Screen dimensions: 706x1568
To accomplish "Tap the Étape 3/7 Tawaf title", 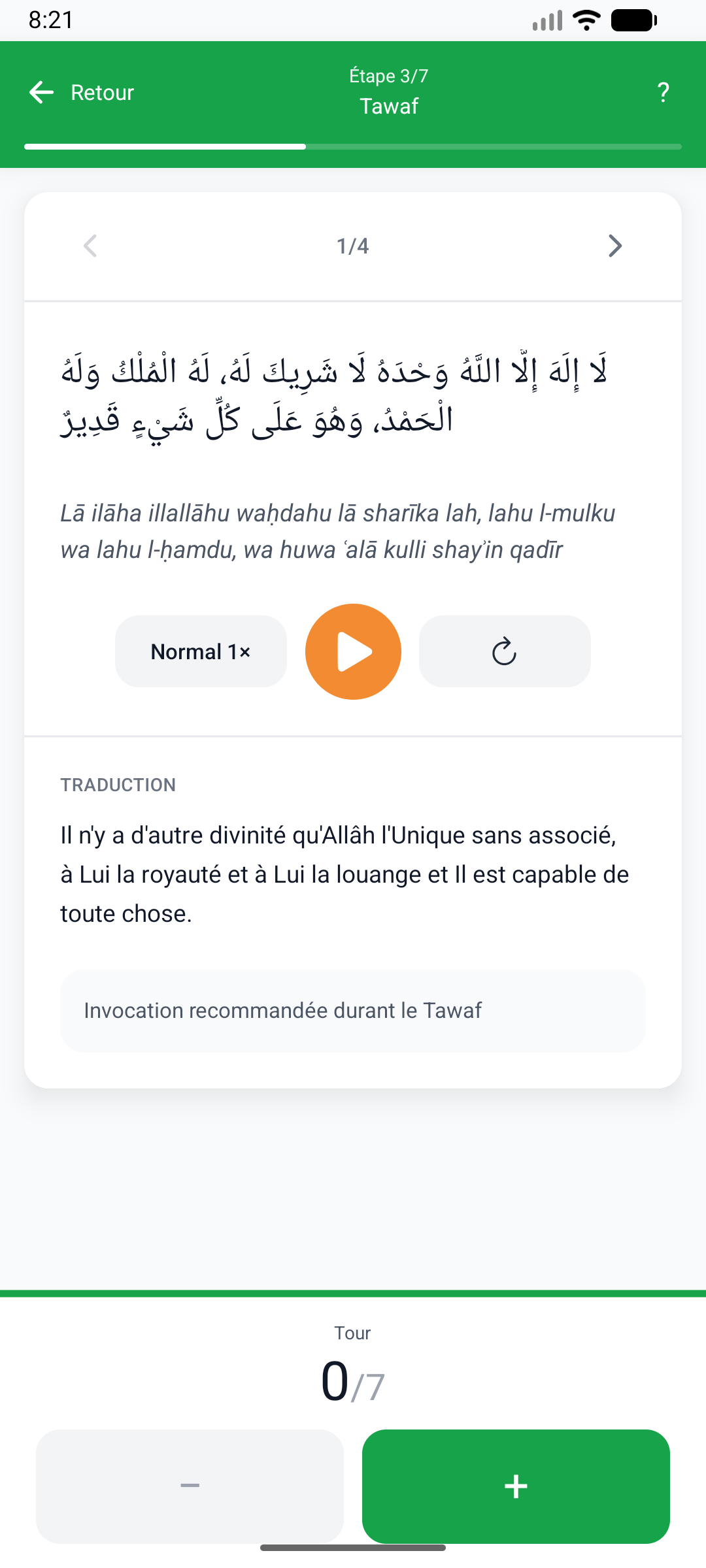I will [388, 91].
